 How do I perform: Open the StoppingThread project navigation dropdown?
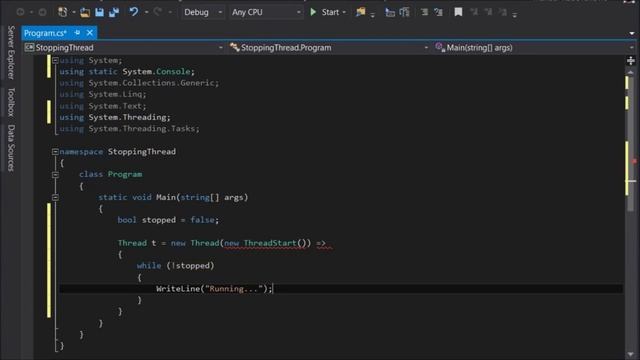pyautogui.click(x=124, y=48)
